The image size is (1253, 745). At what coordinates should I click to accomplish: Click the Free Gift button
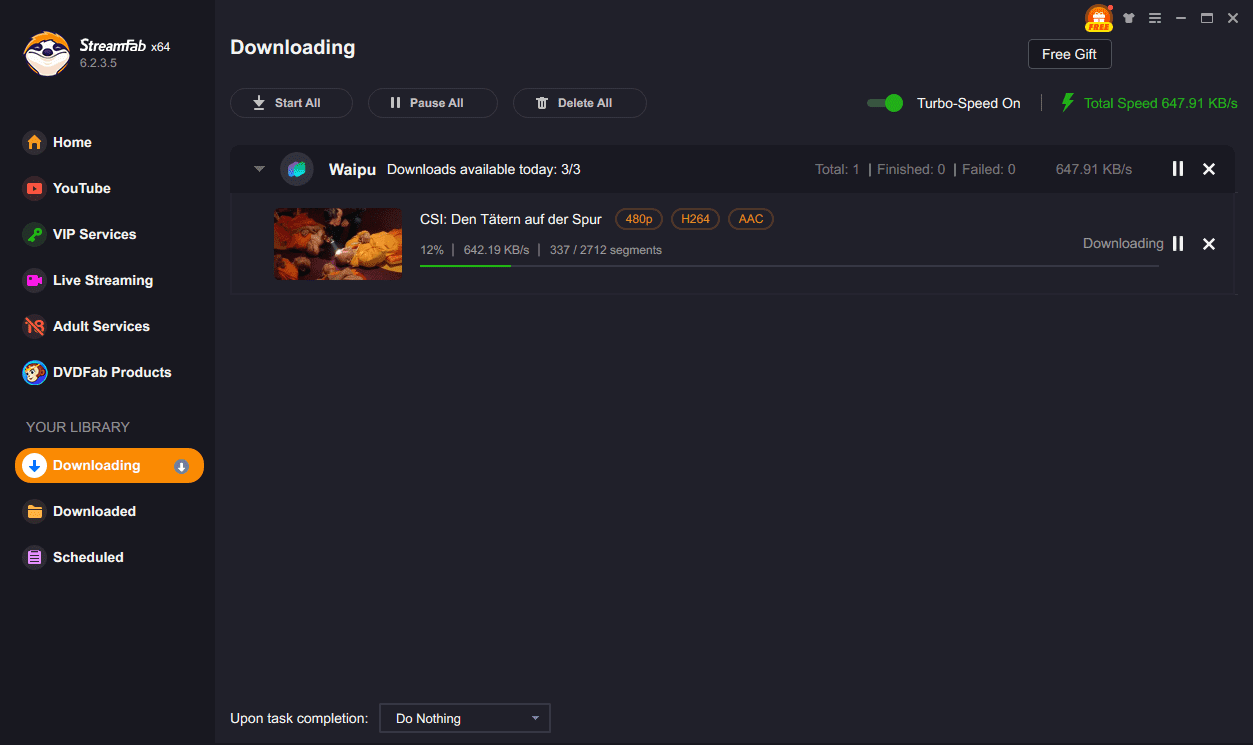pyautogui.click(x=1069, y=54)
